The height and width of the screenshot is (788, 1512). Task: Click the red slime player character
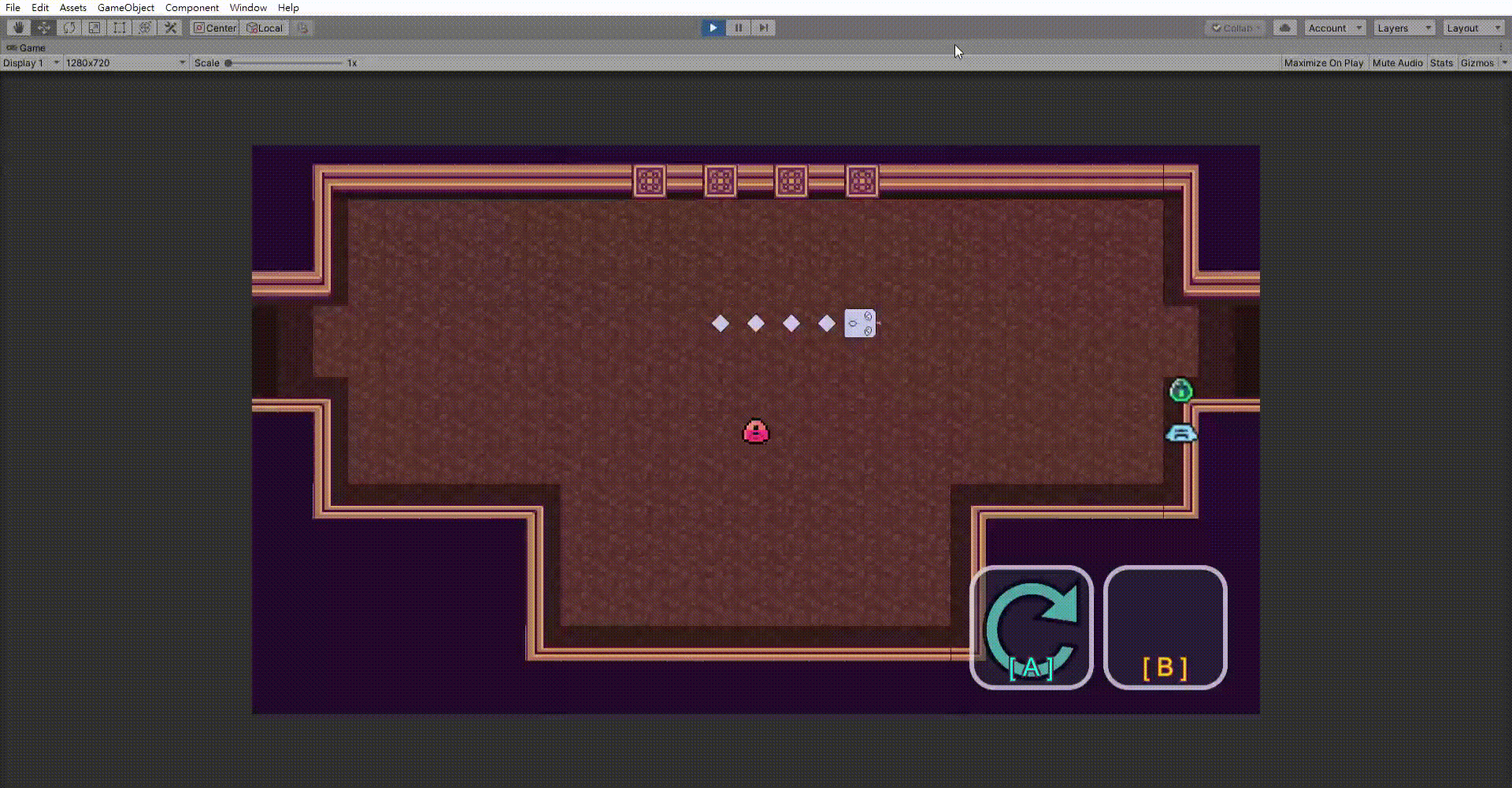(x=755, y=431)
